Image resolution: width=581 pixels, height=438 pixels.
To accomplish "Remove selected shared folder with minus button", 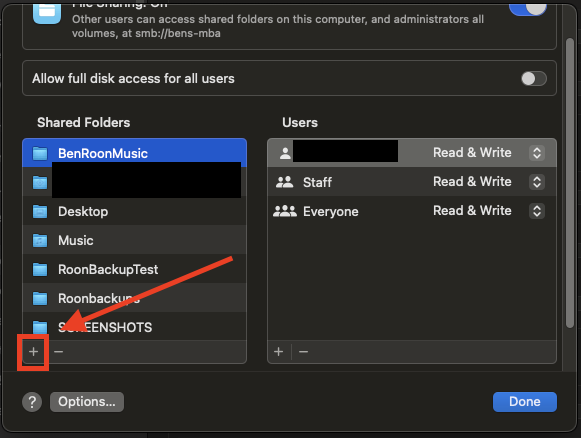I will [x=59, y=352].
